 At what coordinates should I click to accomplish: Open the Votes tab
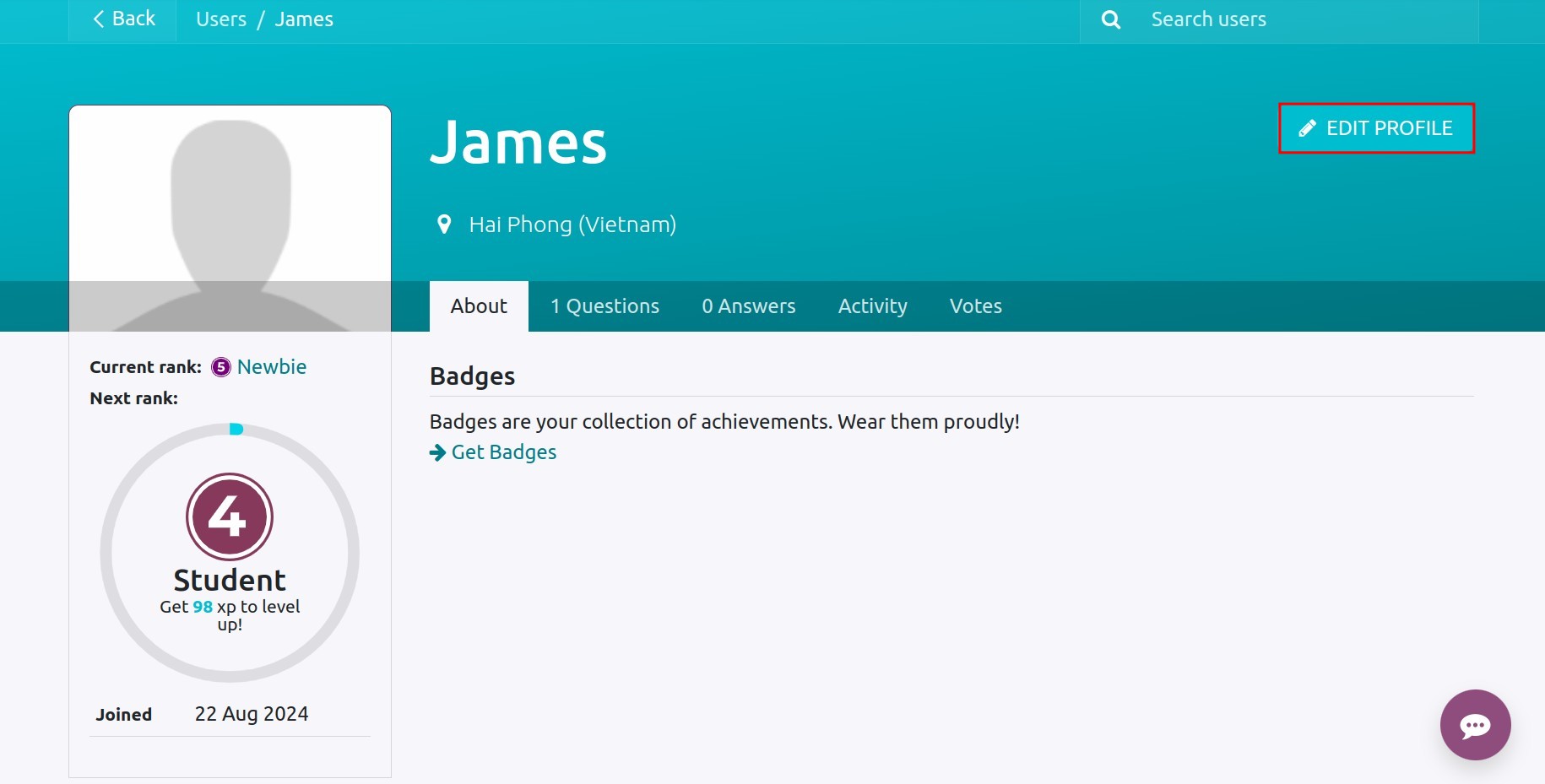point(976,306)
